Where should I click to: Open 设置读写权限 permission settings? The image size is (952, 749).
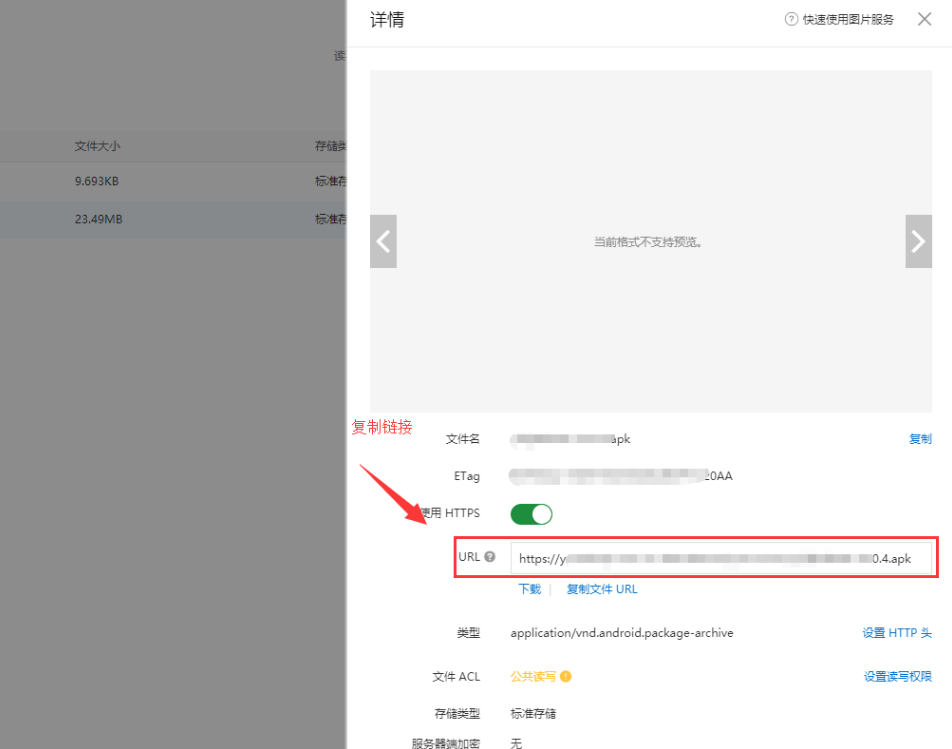[x=897, y=677]
